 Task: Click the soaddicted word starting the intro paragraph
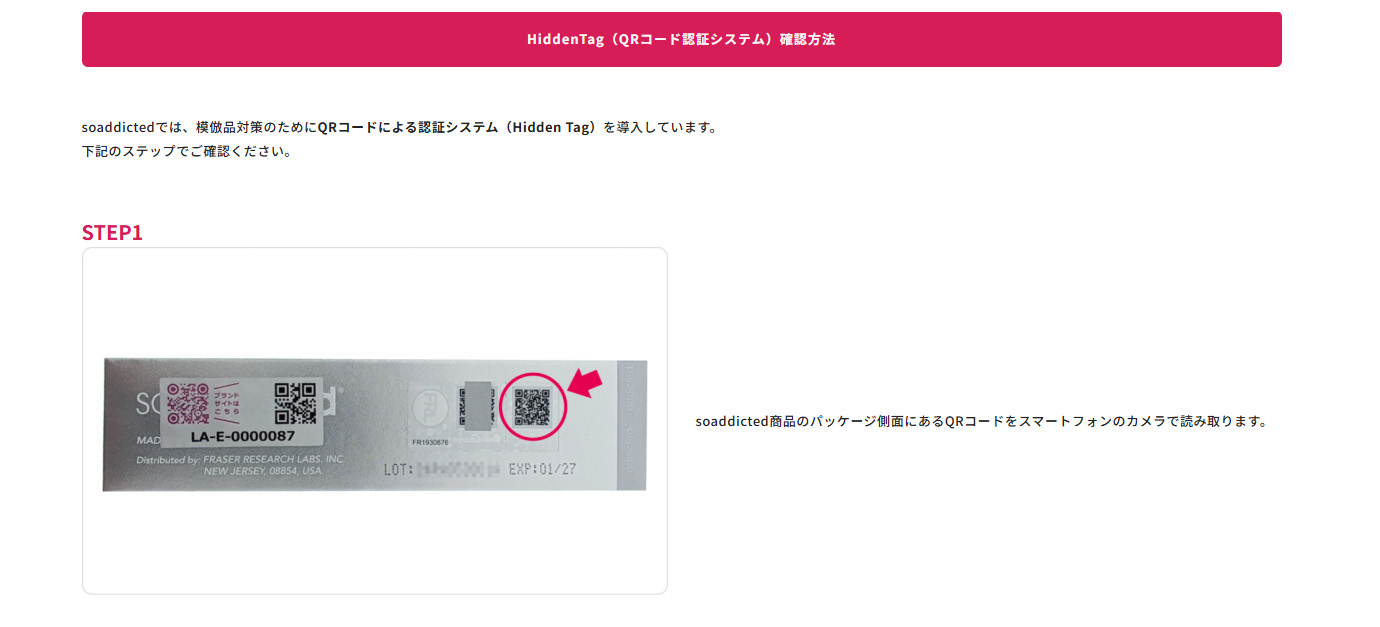pos(118,128)
